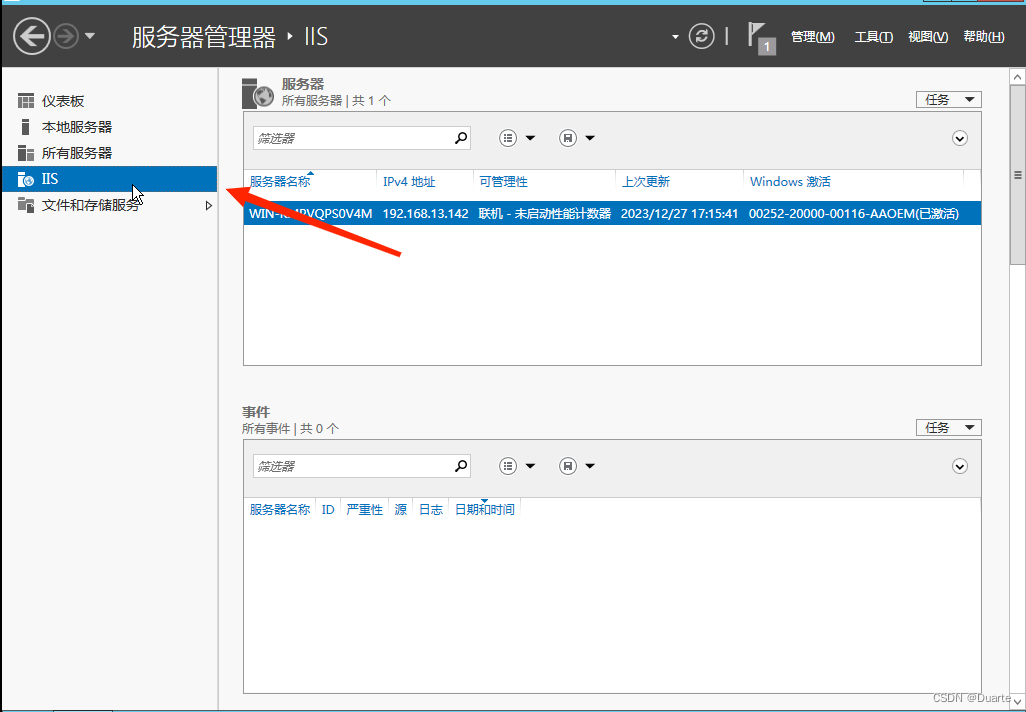
Task: Click the back navigation arrow
Action: (31, 36)
